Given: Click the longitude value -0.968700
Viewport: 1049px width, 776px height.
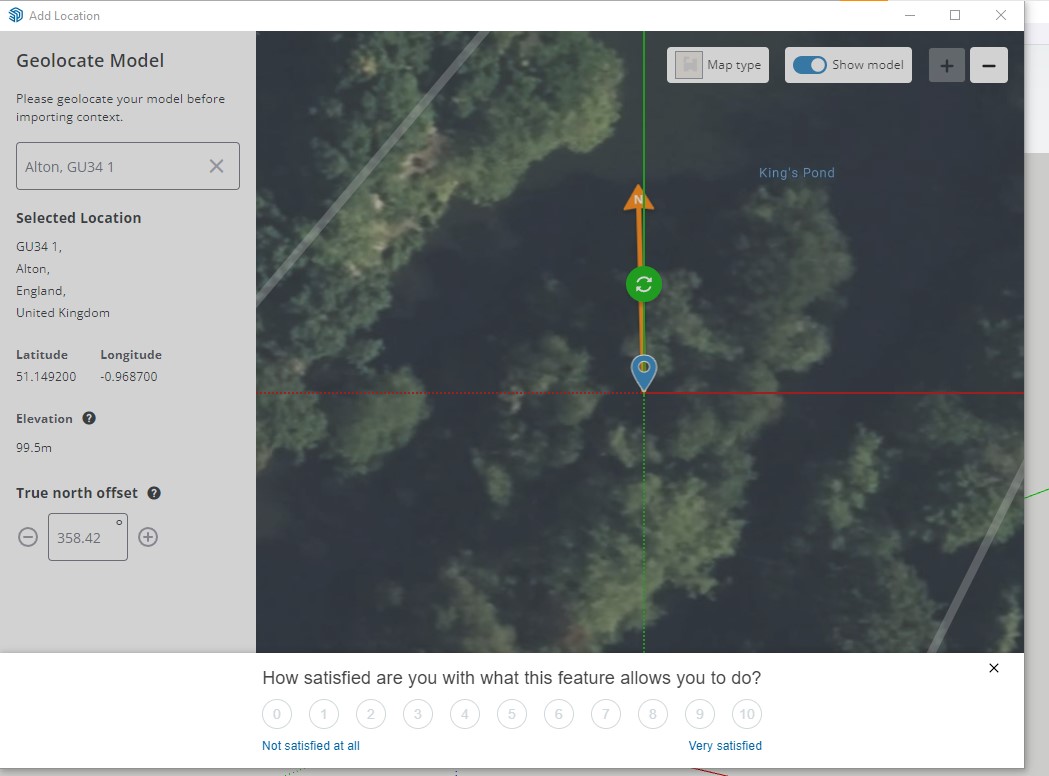Looking at the screenshot, I should click(x=129, y=377).
